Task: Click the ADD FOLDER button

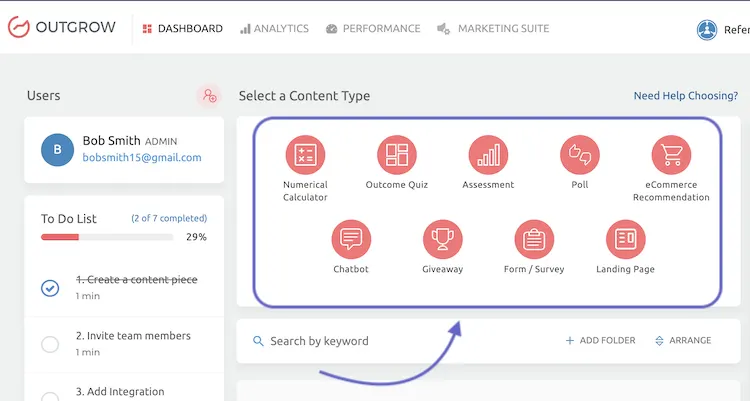Action: (601, 341)
